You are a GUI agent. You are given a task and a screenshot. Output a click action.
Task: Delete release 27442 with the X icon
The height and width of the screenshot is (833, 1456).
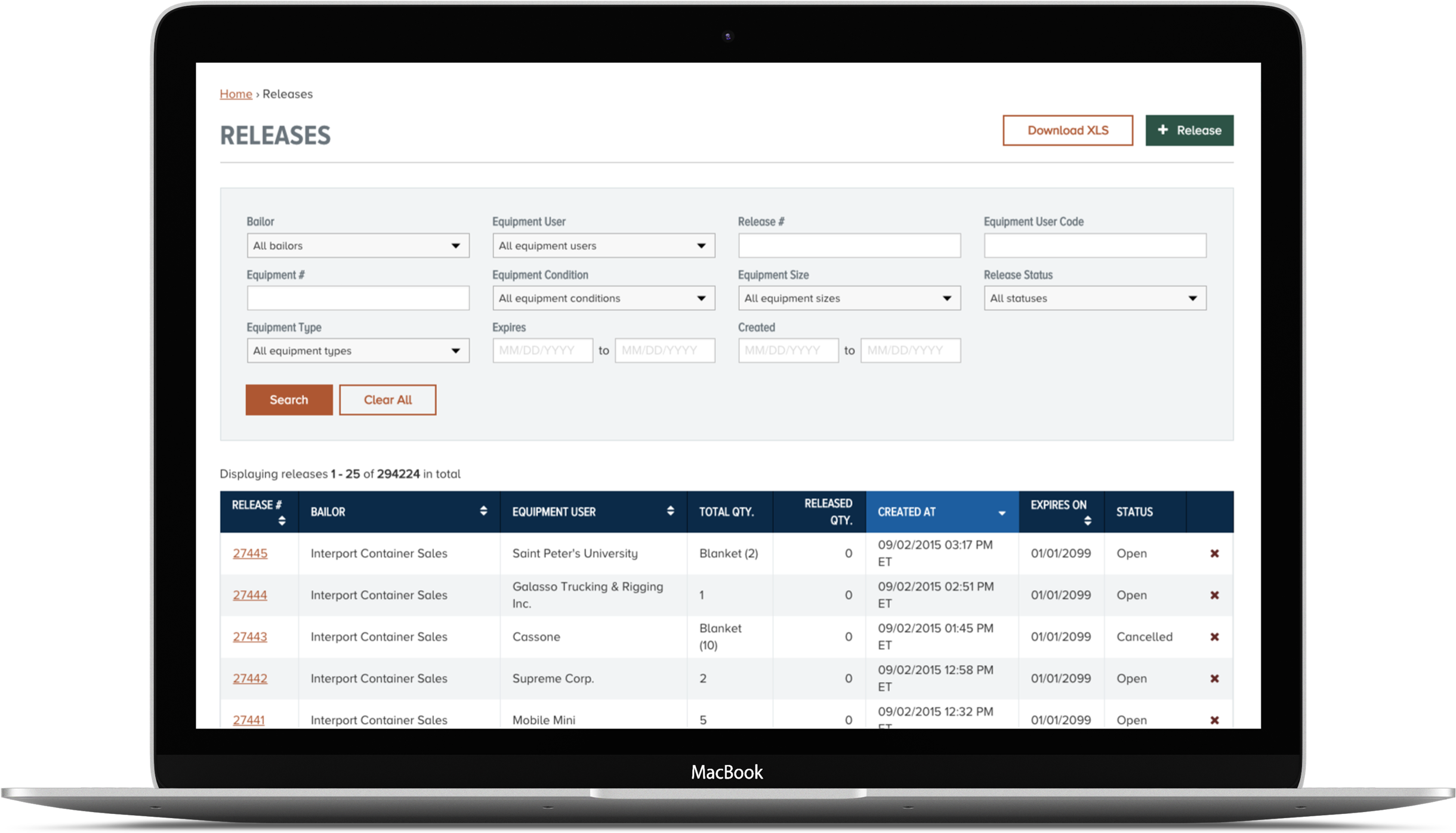tap(1214, 678)
